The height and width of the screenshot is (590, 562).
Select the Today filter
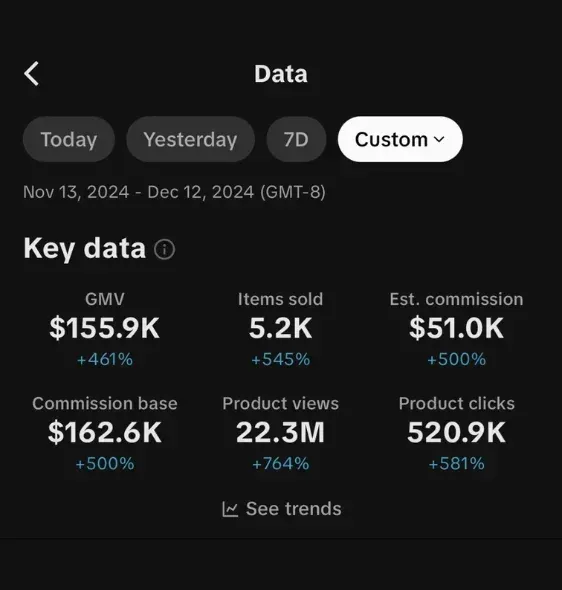point(69,139)
